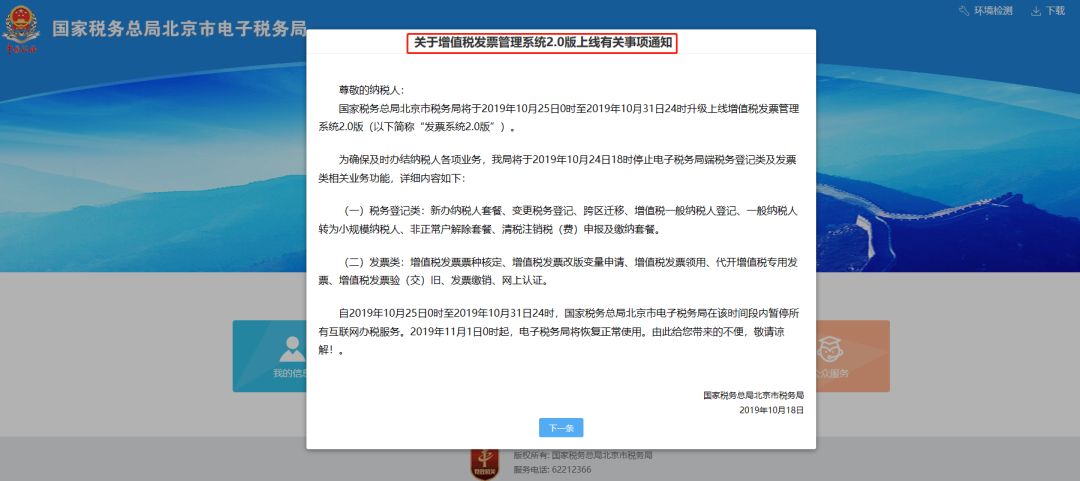
Task: Click the 国家税务总局北京市电子税务局 site title
Action: click(x=179, y=29)
